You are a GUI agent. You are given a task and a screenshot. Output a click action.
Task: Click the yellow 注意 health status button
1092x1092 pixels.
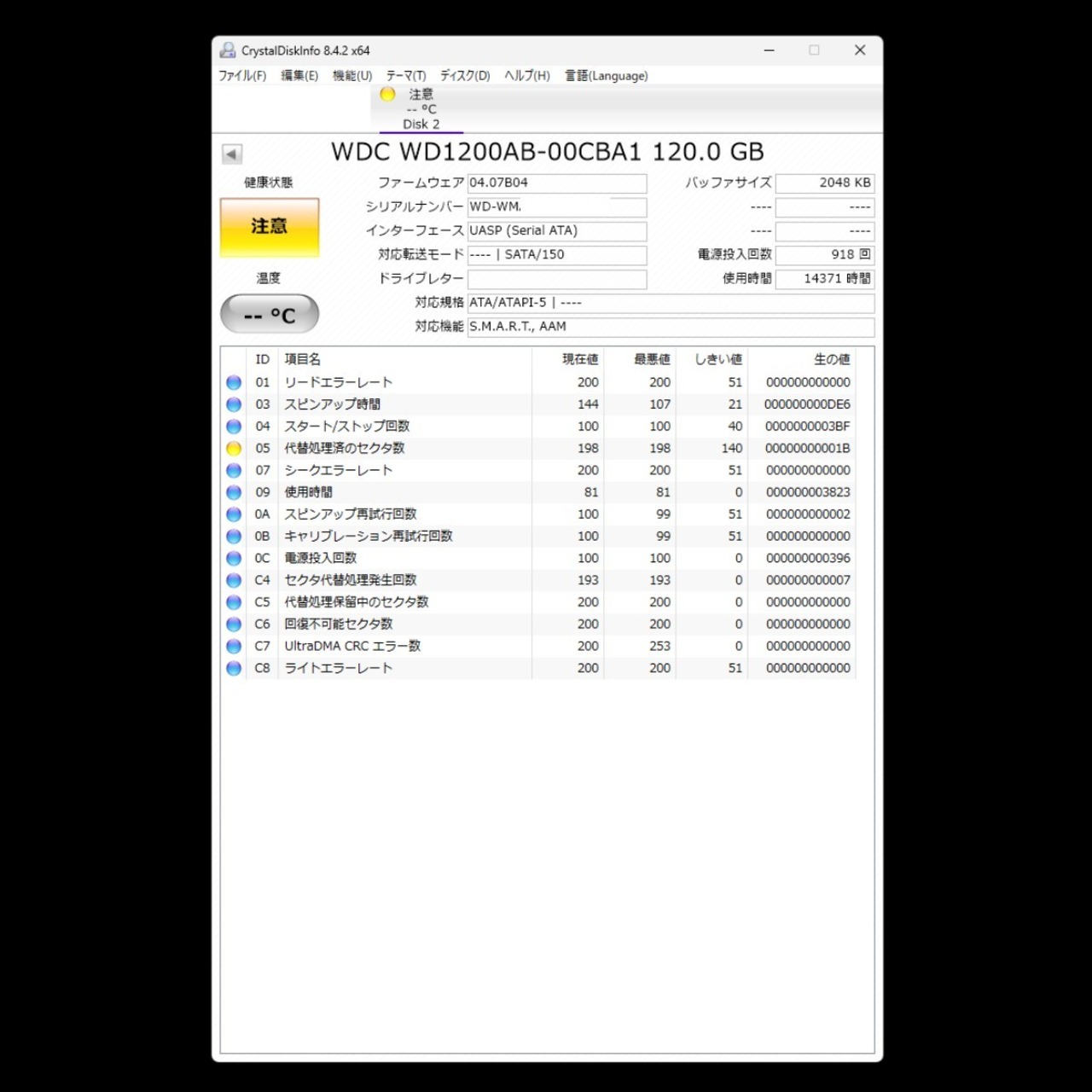(x=270, y=227)
